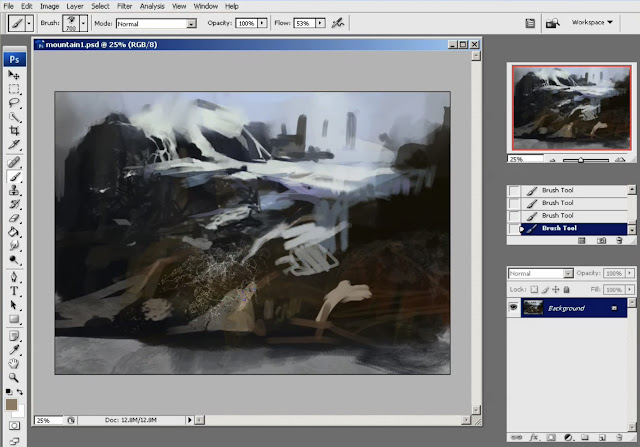
Task: Open the brush Opacity slider arrow
Action: (x=262, y=23)
